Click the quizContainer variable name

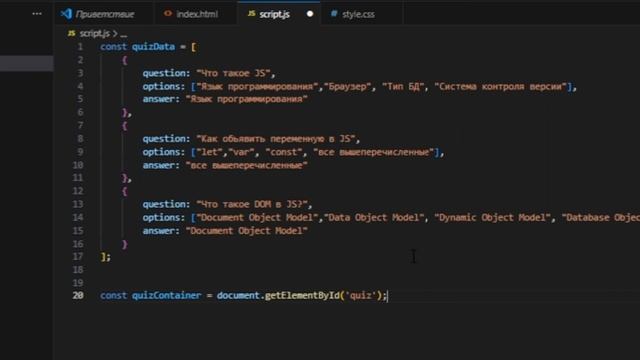click(x=167, y=296)
